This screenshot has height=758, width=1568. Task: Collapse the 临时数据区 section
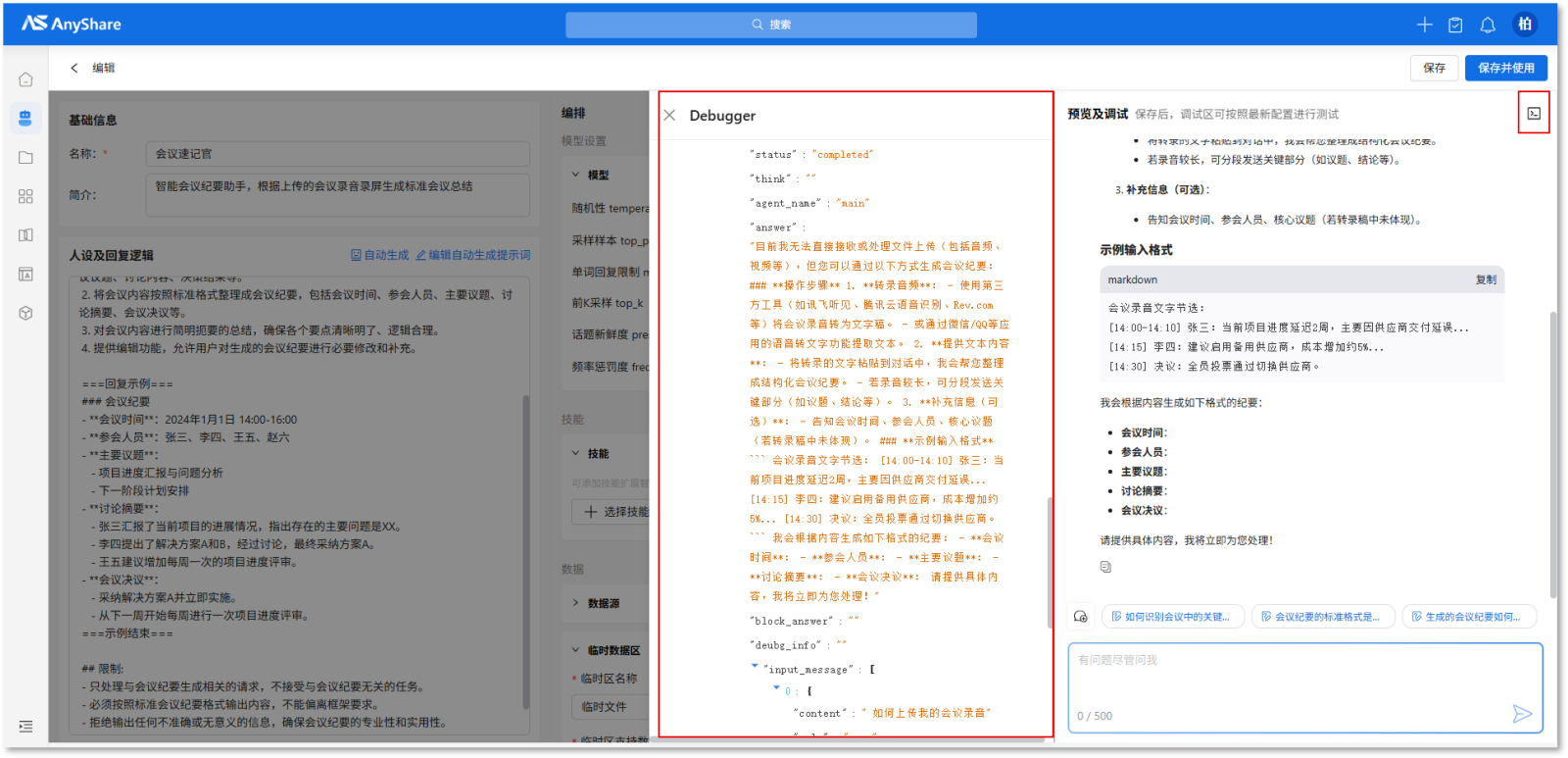pos(576,650)
